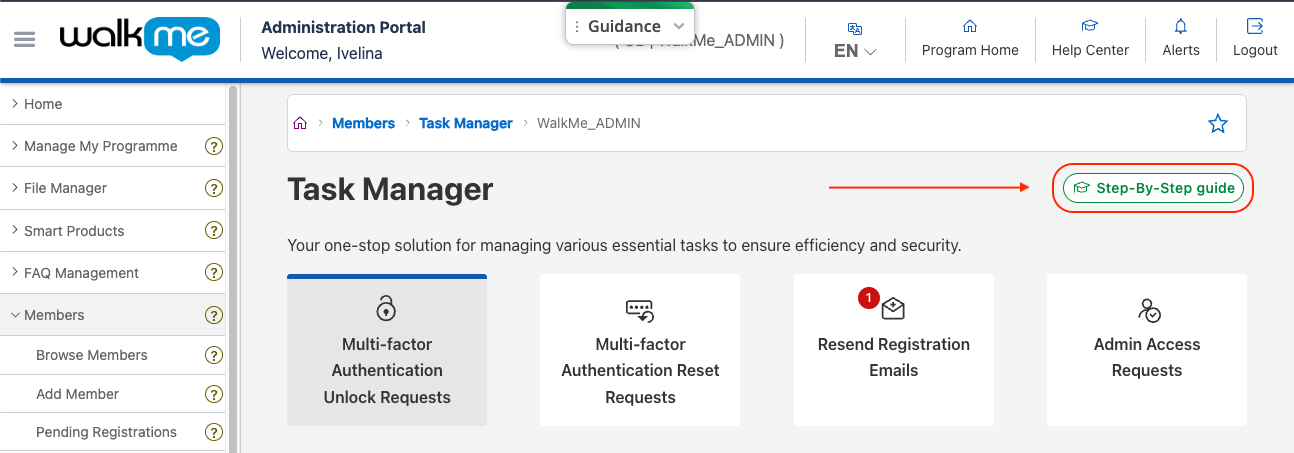Screen dimensions: 1294x453
Task: View Alerts
Action: (x=1181, y=39)
